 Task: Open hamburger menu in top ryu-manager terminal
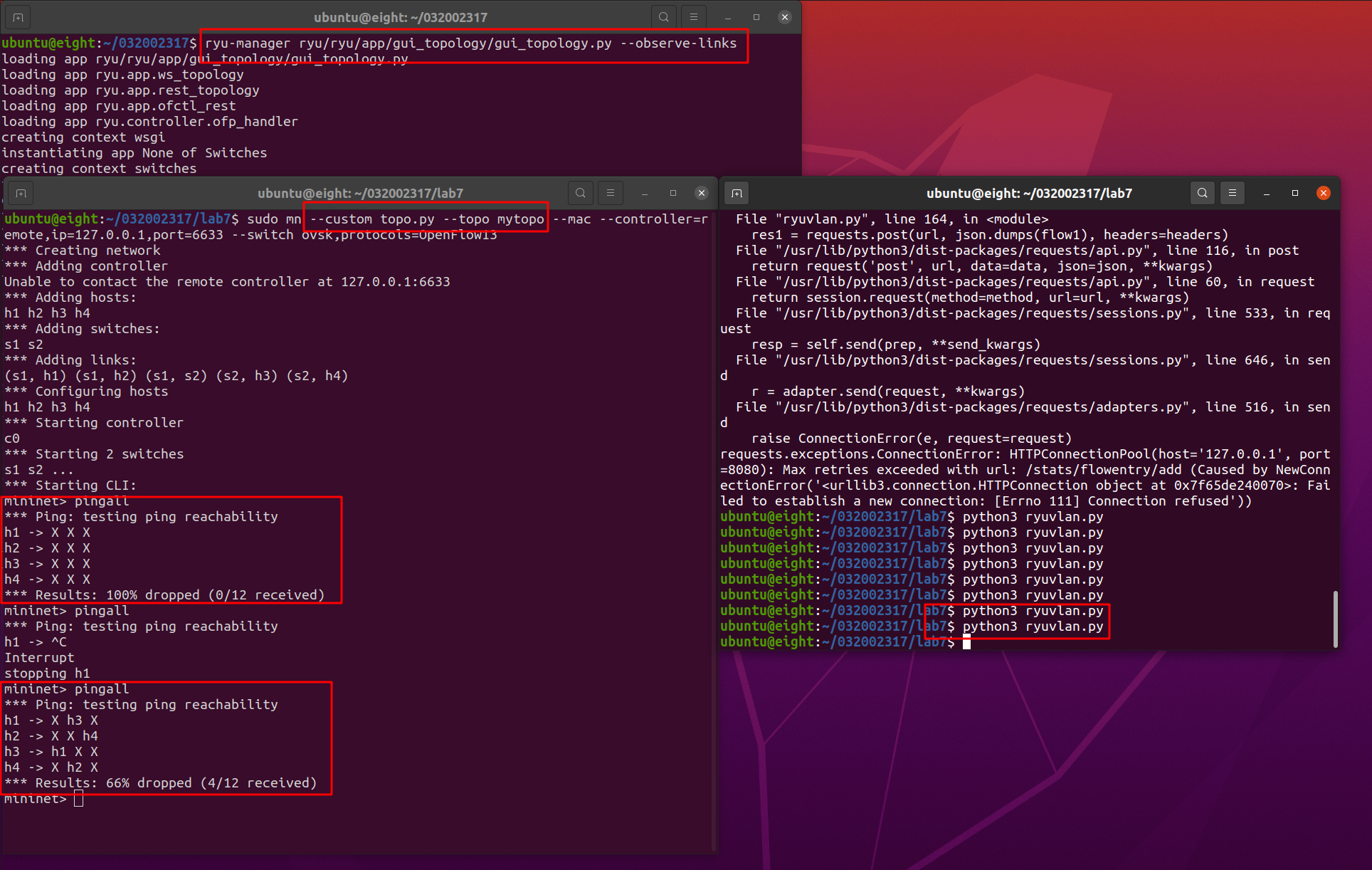[694, 17]
